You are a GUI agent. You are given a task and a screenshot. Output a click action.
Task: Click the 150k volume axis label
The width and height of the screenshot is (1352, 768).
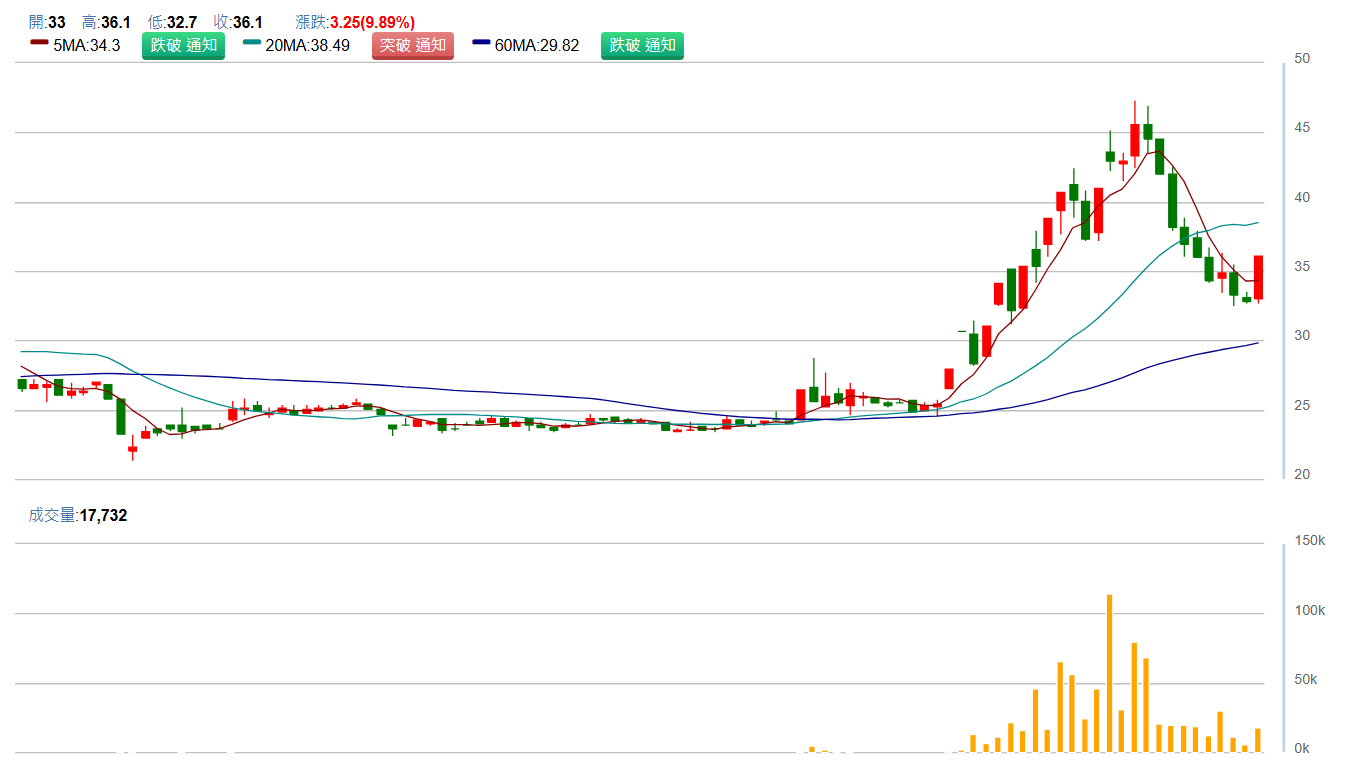click(x=1309, y=541)
